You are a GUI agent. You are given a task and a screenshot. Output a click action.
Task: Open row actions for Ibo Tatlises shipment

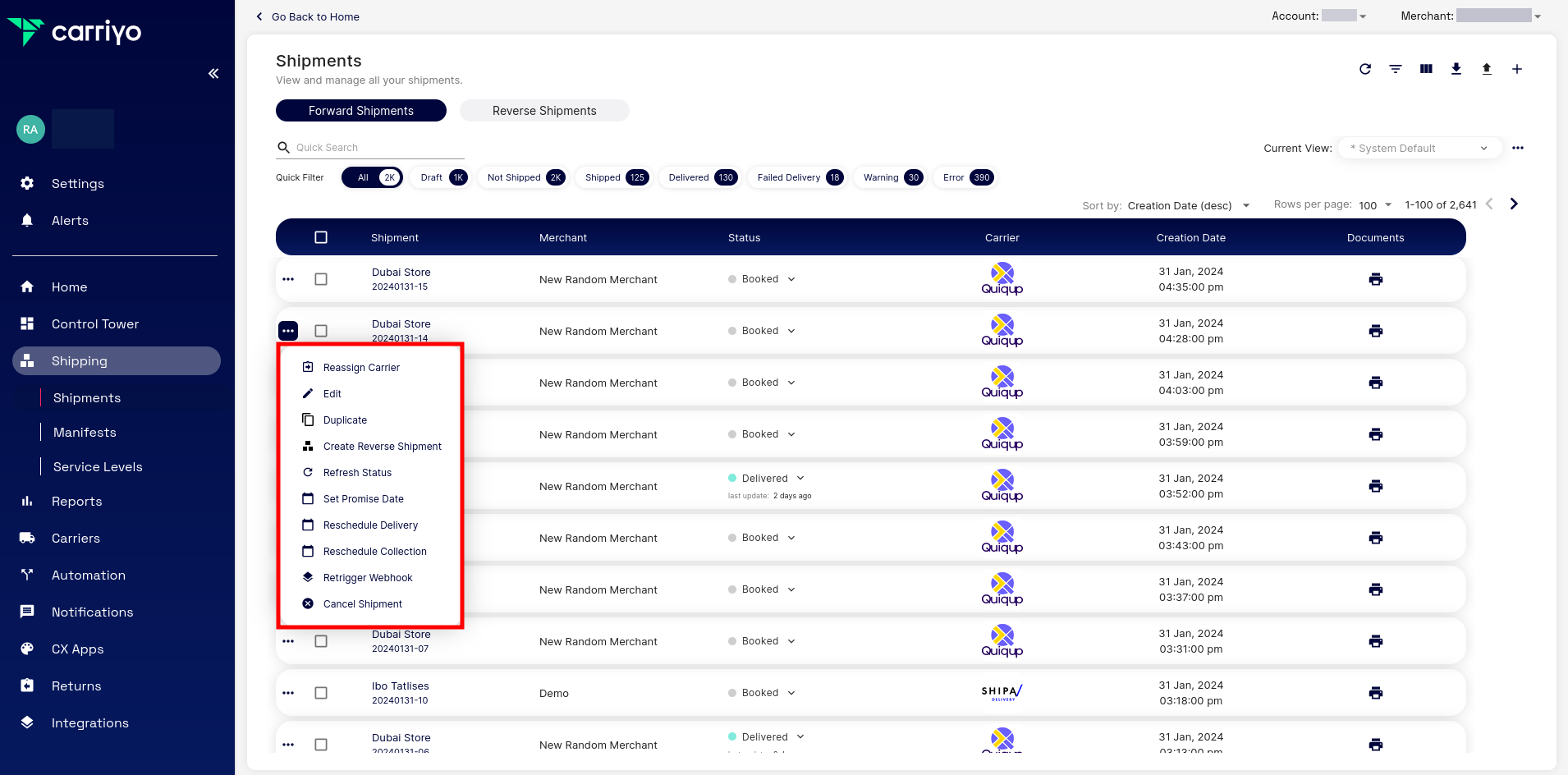pos(288,693)
